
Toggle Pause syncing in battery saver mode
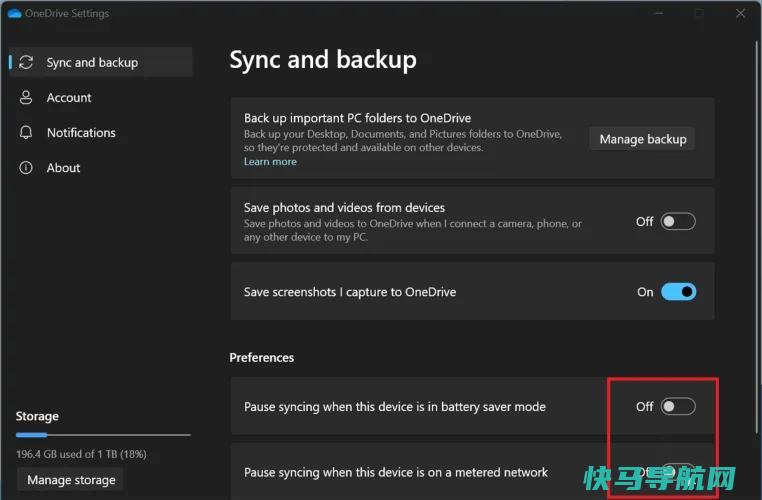pyautogui.click(x=678, y=406)
